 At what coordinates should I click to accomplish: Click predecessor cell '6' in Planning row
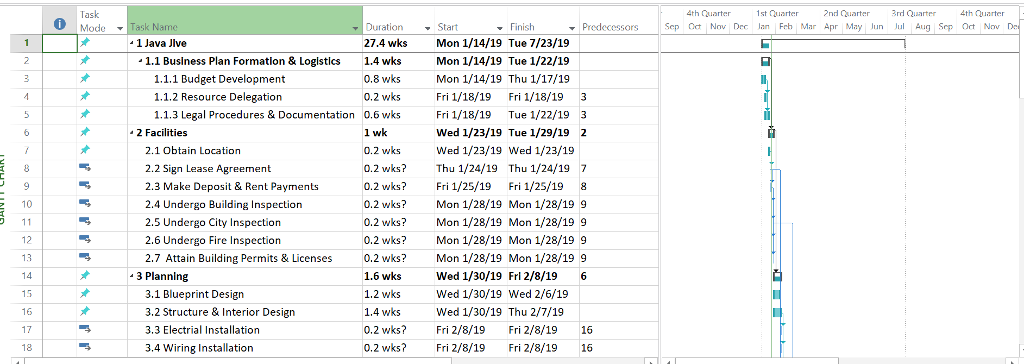click(618, 276)
